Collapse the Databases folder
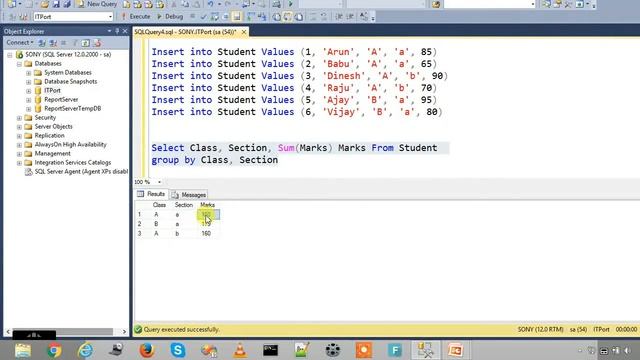This screenshot has height=360, width=640. (x=19, y=64)
